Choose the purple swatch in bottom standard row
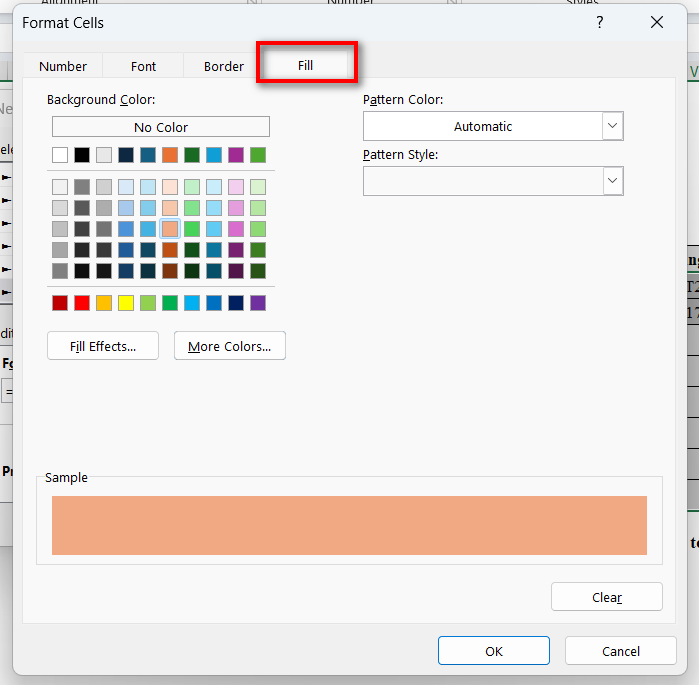The height and width of the screenshot is (685, 699). (258, 303)
